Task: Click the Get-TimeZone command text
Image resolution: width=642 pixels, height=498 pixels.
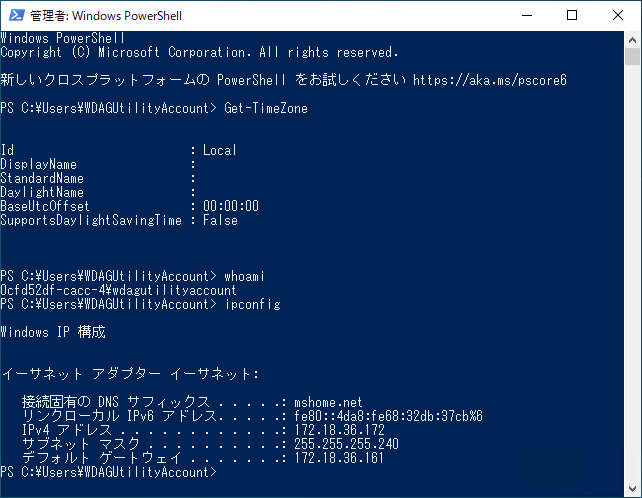Action: [266, 109]
